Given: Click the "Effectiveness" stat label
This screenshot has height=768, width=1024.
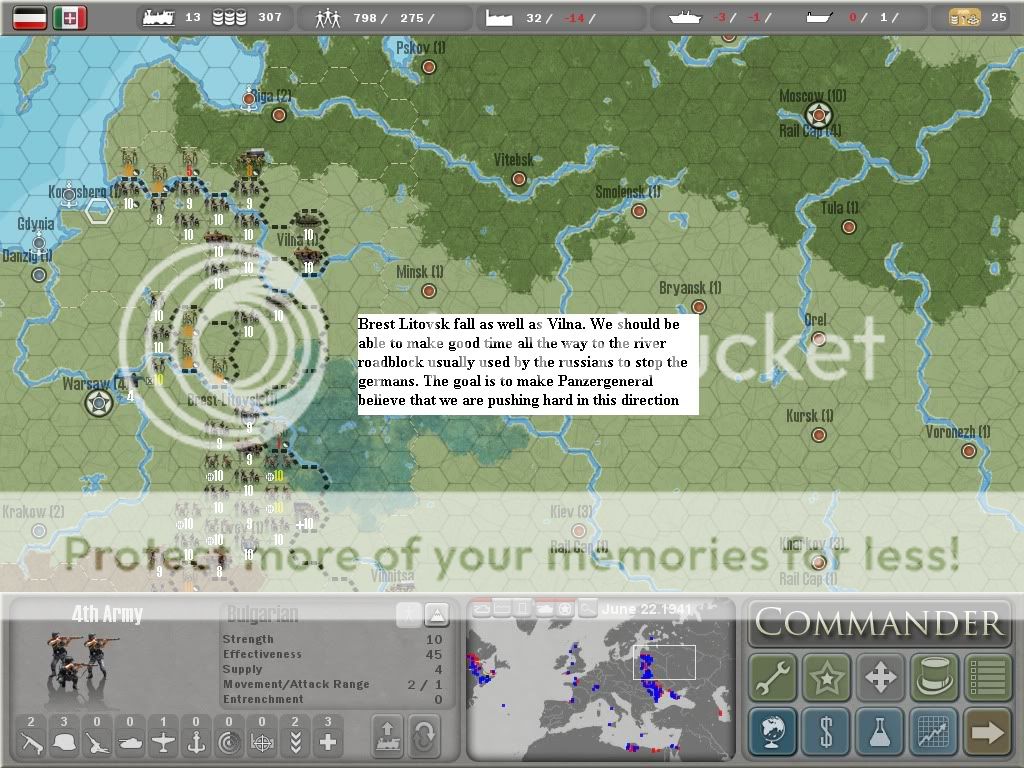Looking at the screenshot, I should (x=263, y=654).
